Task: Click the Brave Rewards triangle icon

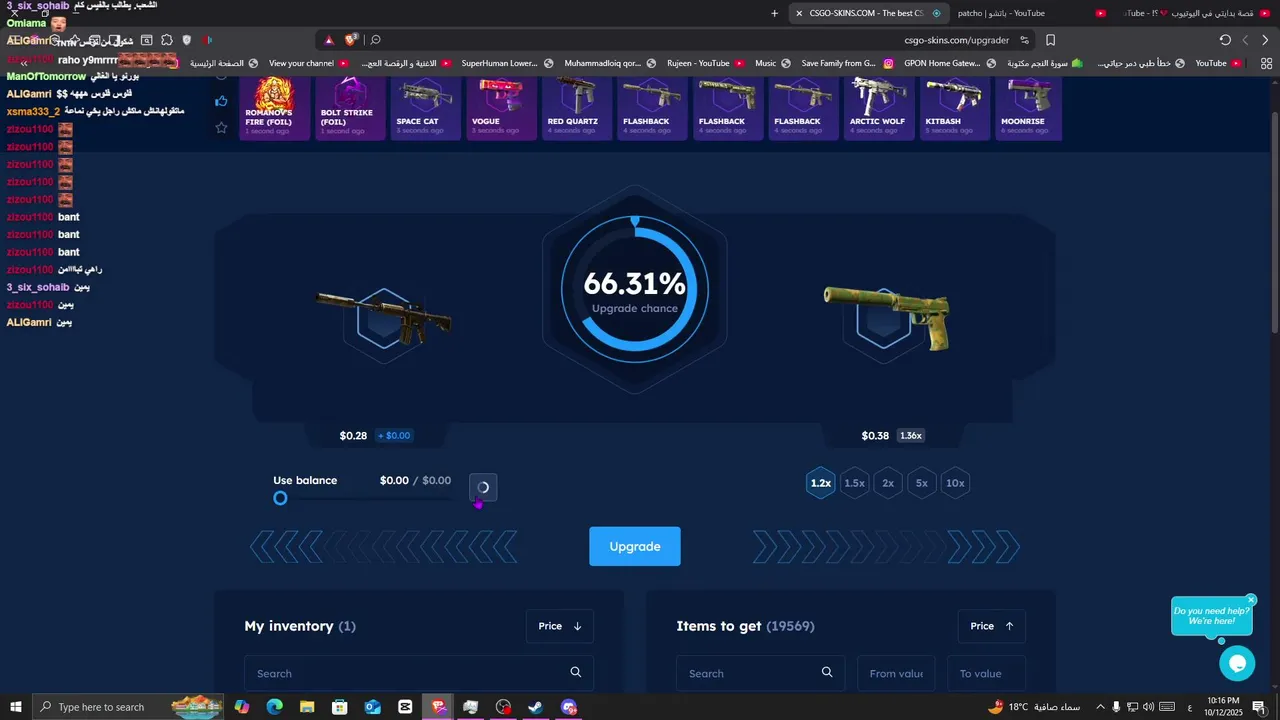Action: tap(329, 40)
